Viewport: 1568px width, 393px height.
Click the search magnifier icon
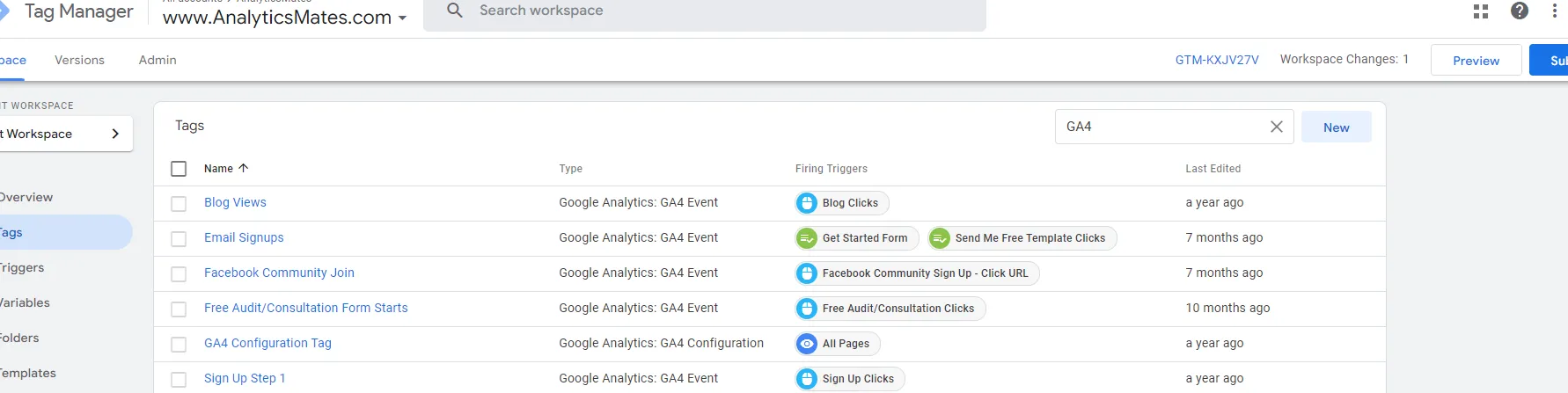pos(455,11)
